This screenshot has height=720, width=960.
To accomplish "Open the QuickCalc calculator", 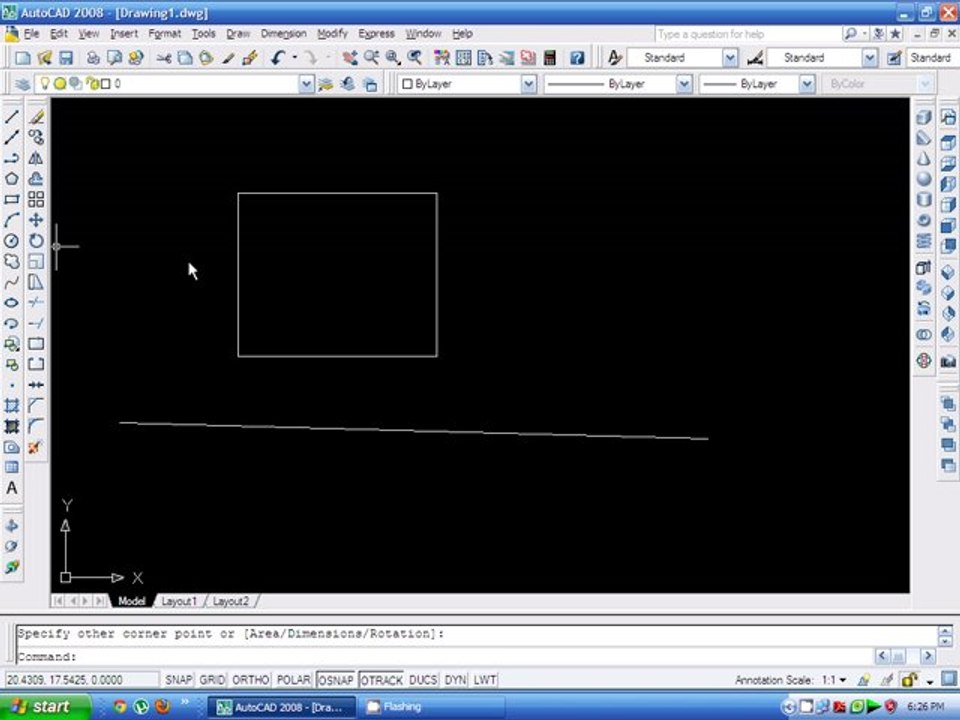I will pos(550,58).
